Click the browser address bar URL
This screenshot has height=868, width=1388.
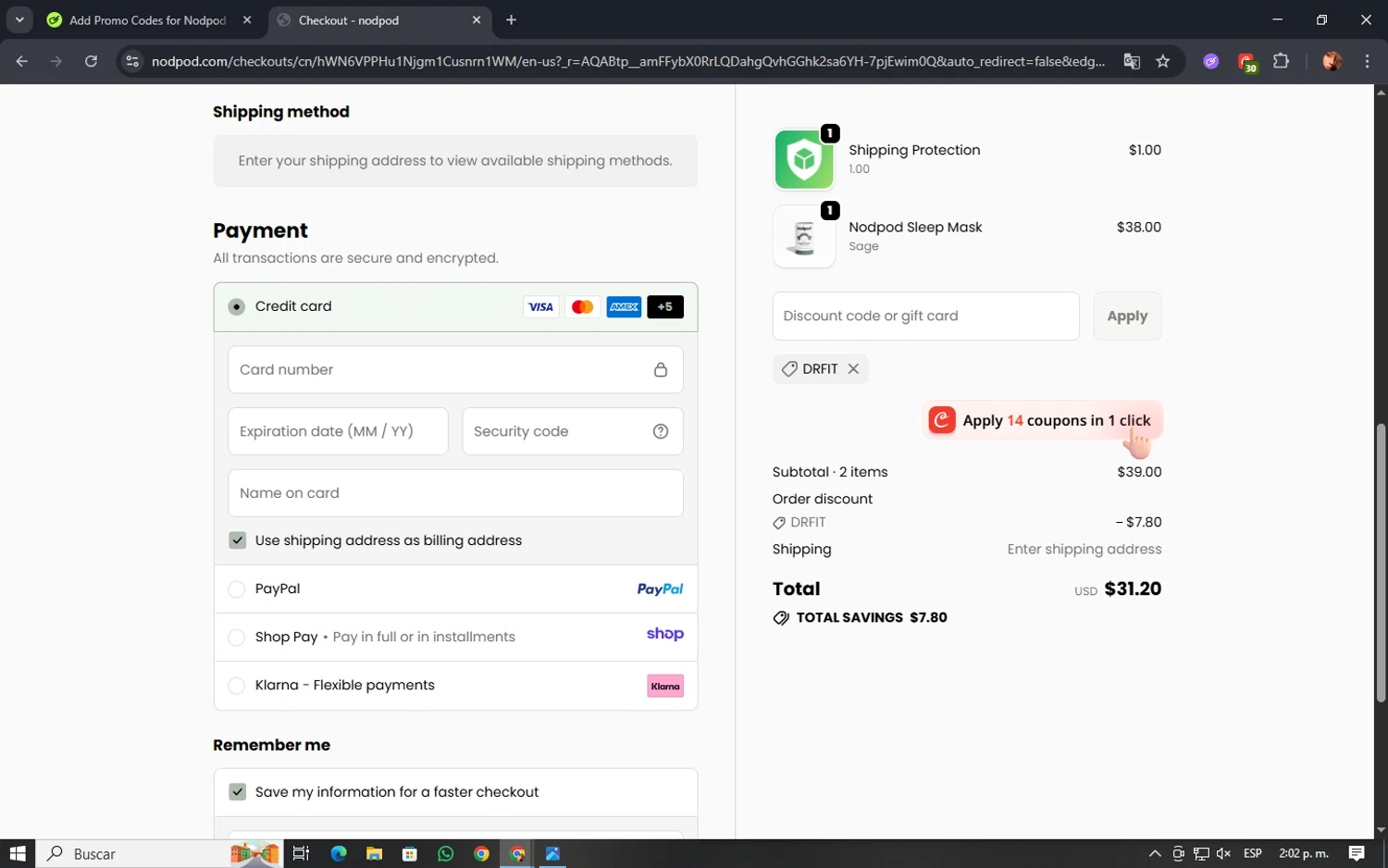pyautogui.click(x=627, y=61)
